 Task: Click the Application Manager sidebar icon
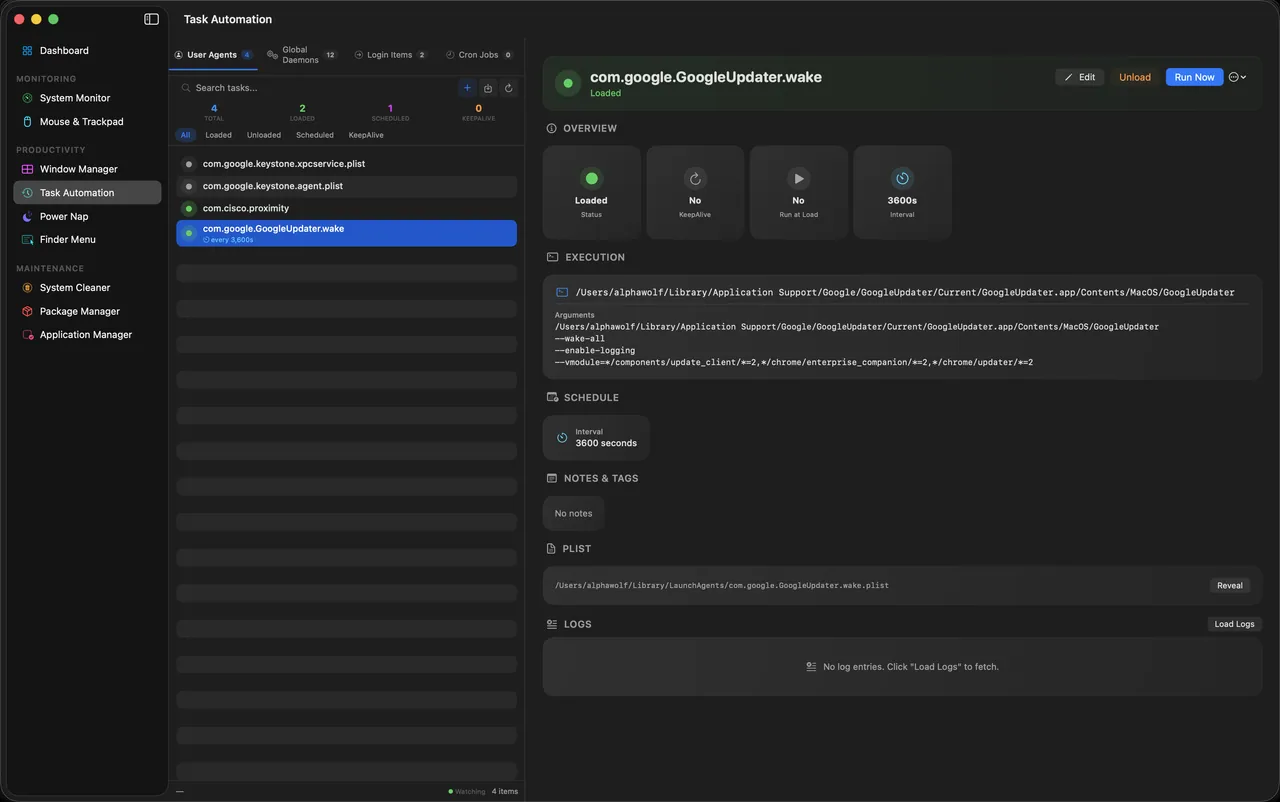27,335
